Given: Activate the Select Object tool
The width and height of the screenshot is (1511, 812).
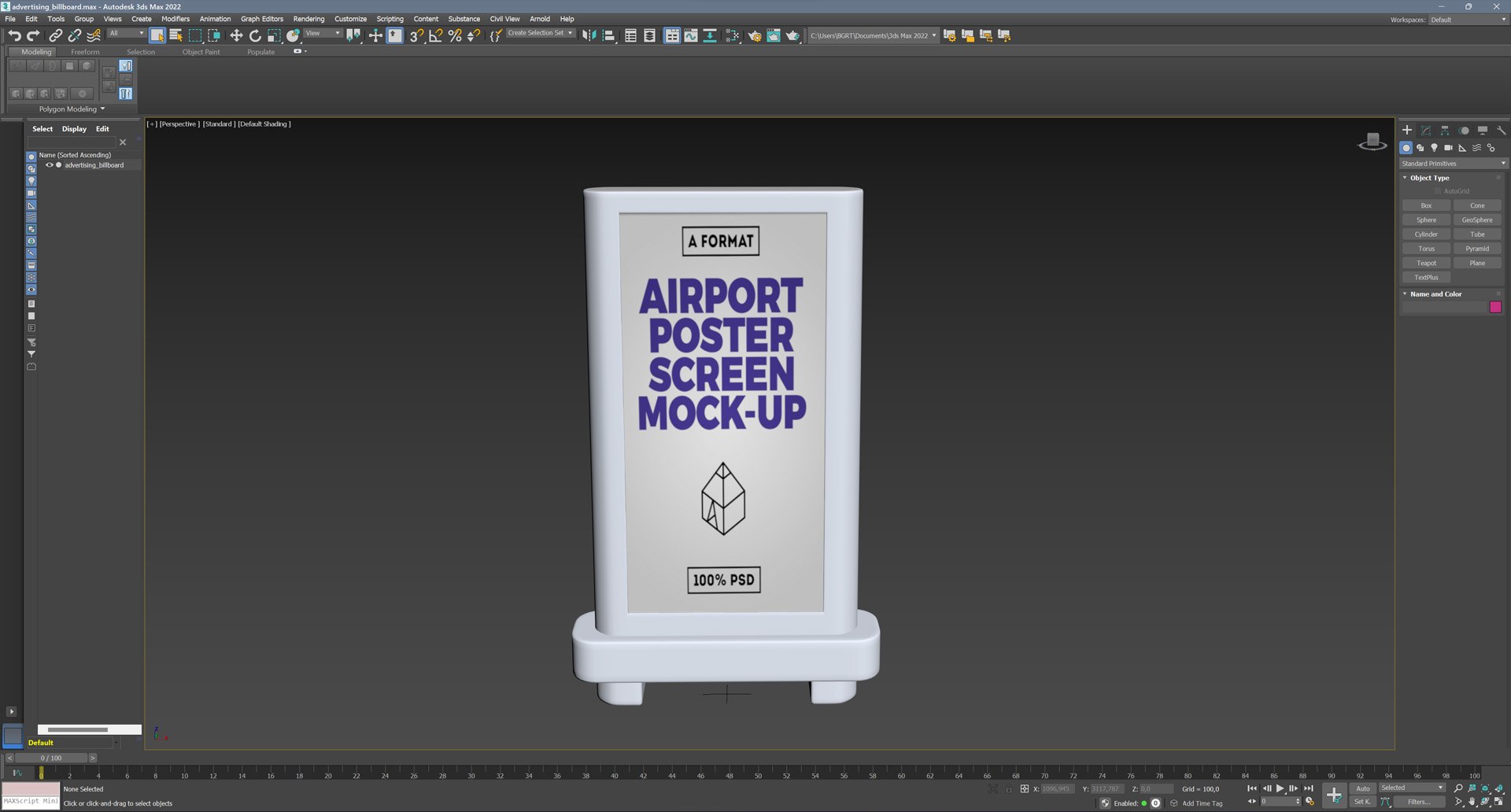Looking at the screenshot, I should point(157,35).
